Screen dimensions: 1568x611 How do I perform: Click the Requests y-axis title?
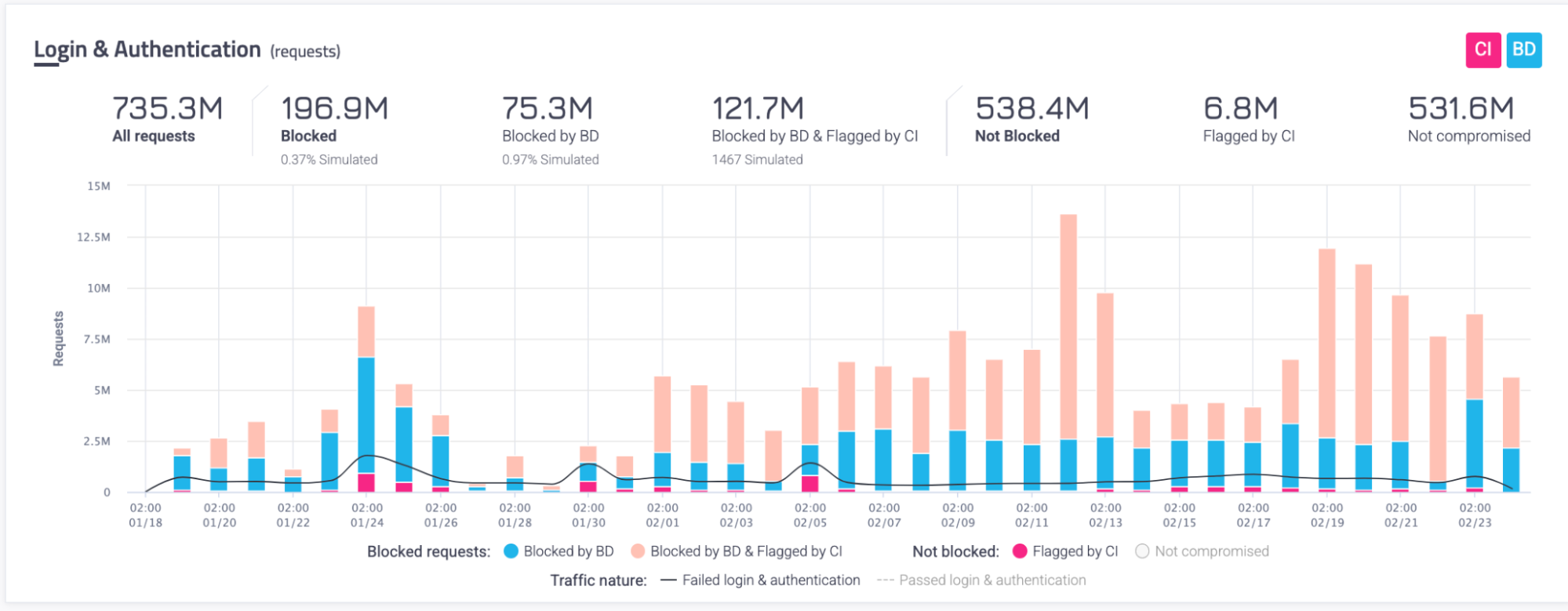[x=59, y=339]
